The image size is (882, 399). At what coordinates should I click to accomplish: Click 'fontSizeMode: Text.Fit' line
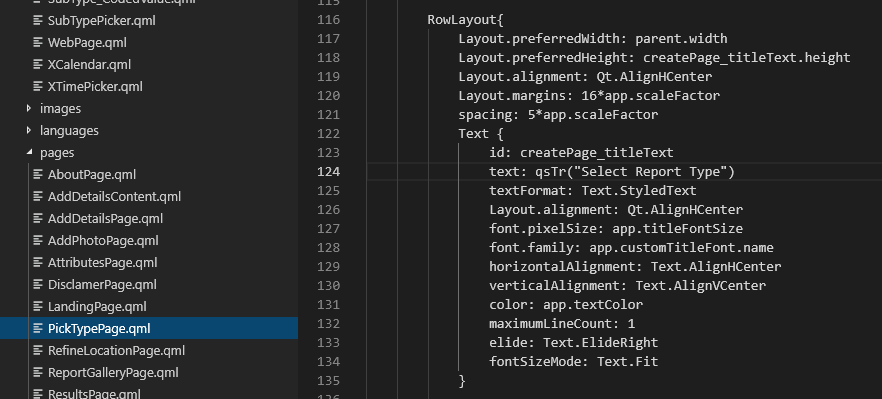574,361
